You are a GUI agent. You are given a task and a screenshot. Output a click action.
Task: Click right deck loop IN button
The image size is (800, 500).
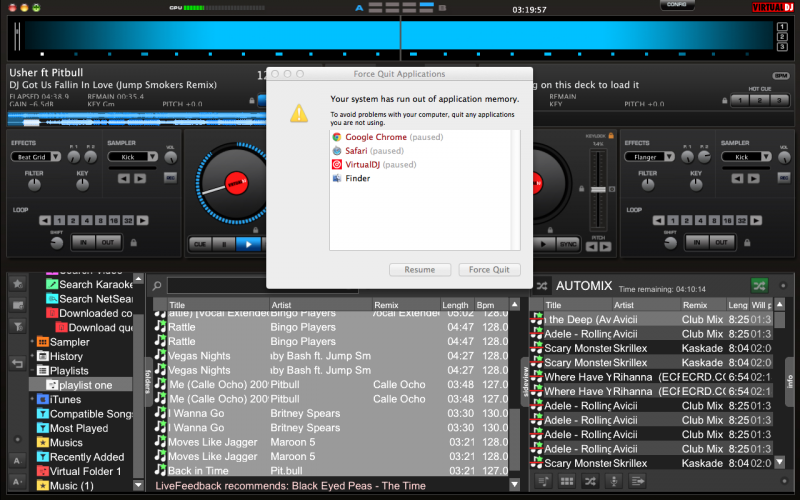tap(697, 242)
